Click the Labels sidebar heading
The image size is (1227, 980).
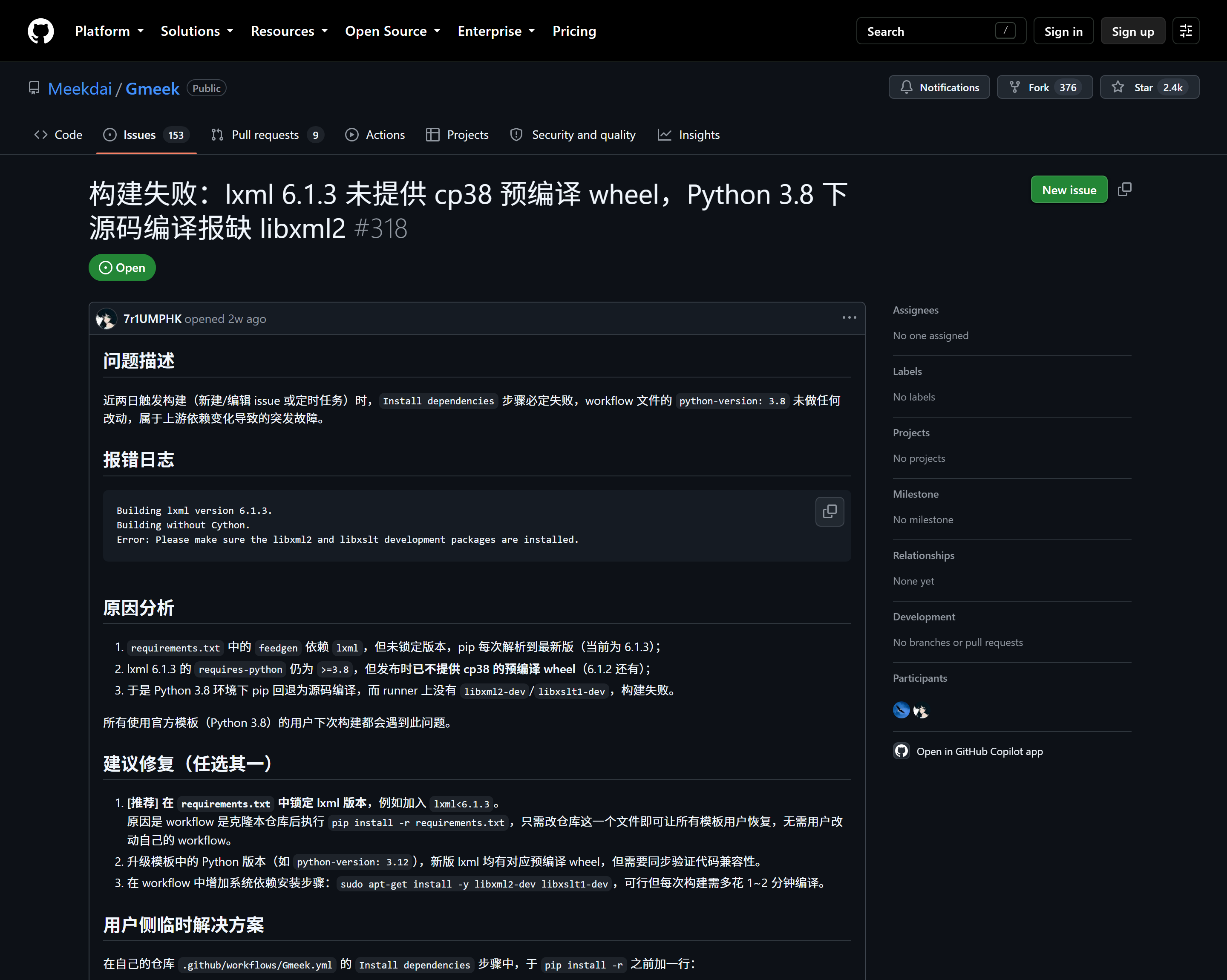[907, 372]
